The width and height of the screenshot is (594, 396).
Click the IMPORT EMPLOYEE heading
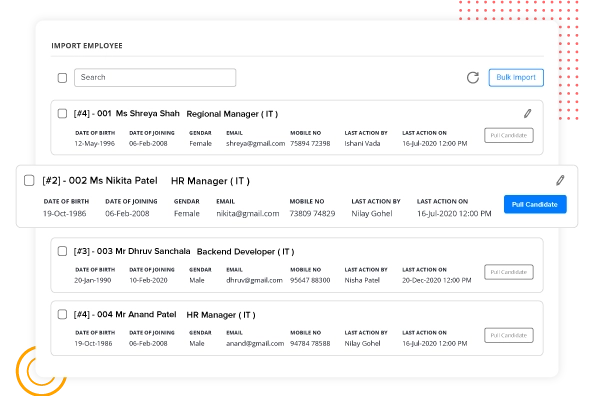click(x=87, y=46)
